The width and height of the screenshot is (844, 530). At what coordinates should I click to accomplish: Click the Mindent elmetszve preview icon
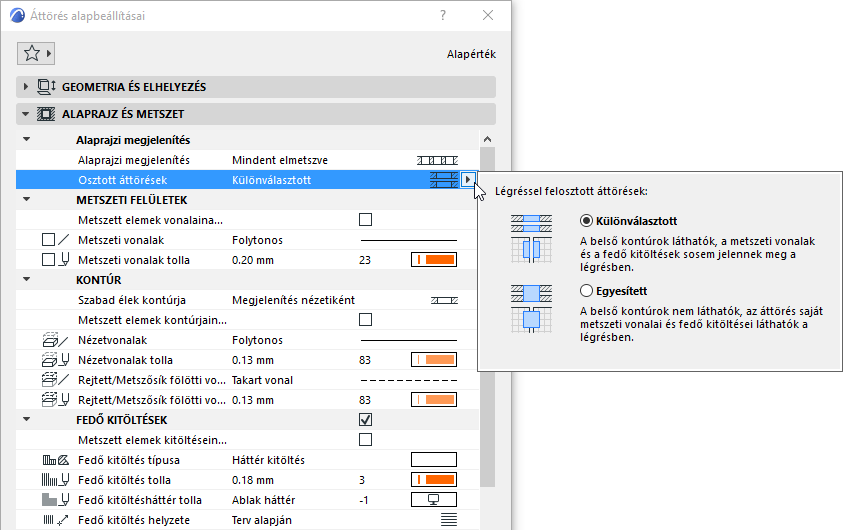click(437, 160)
